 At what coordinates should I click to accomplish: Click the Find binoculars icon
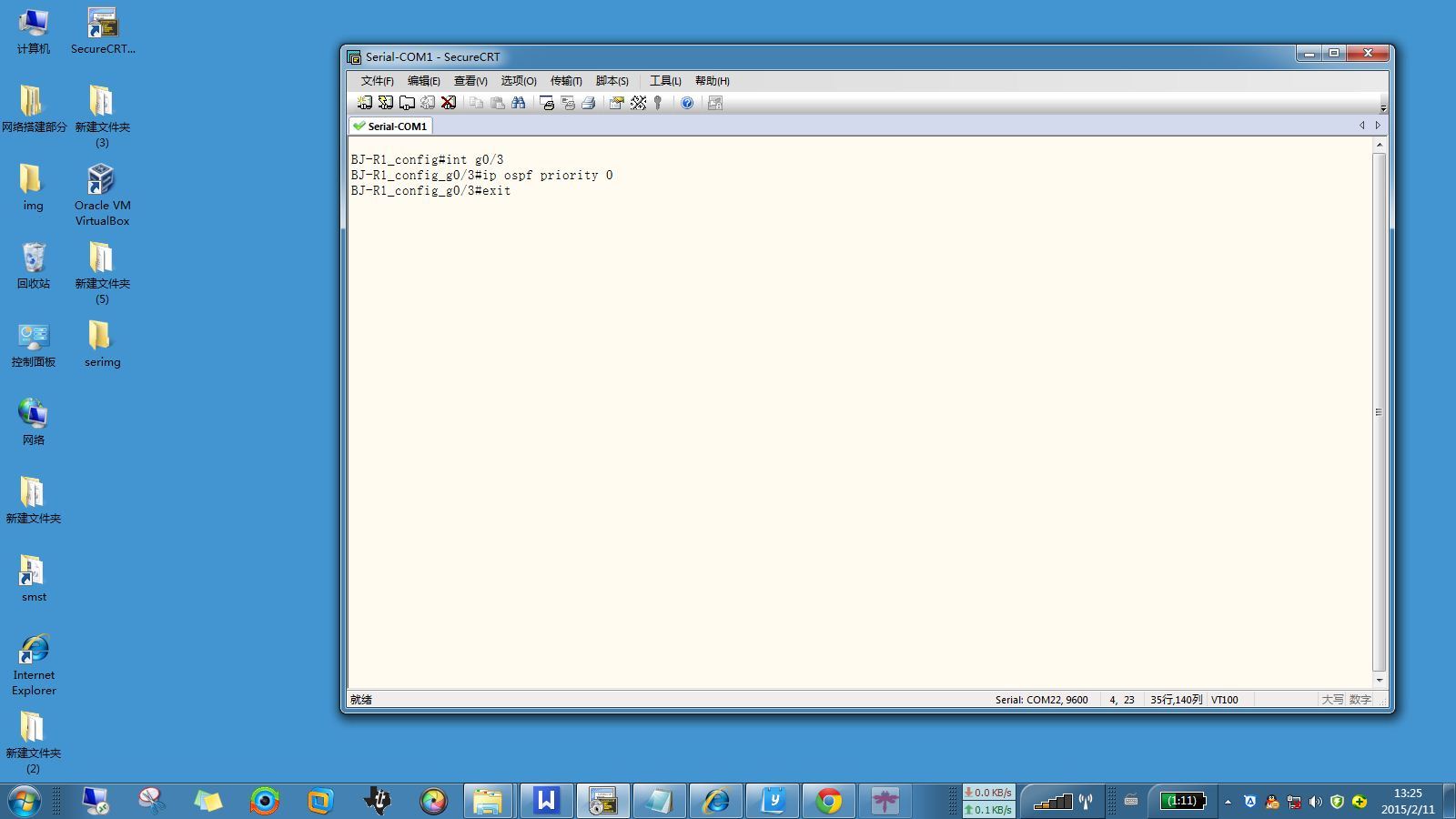(x=519, y=103)
